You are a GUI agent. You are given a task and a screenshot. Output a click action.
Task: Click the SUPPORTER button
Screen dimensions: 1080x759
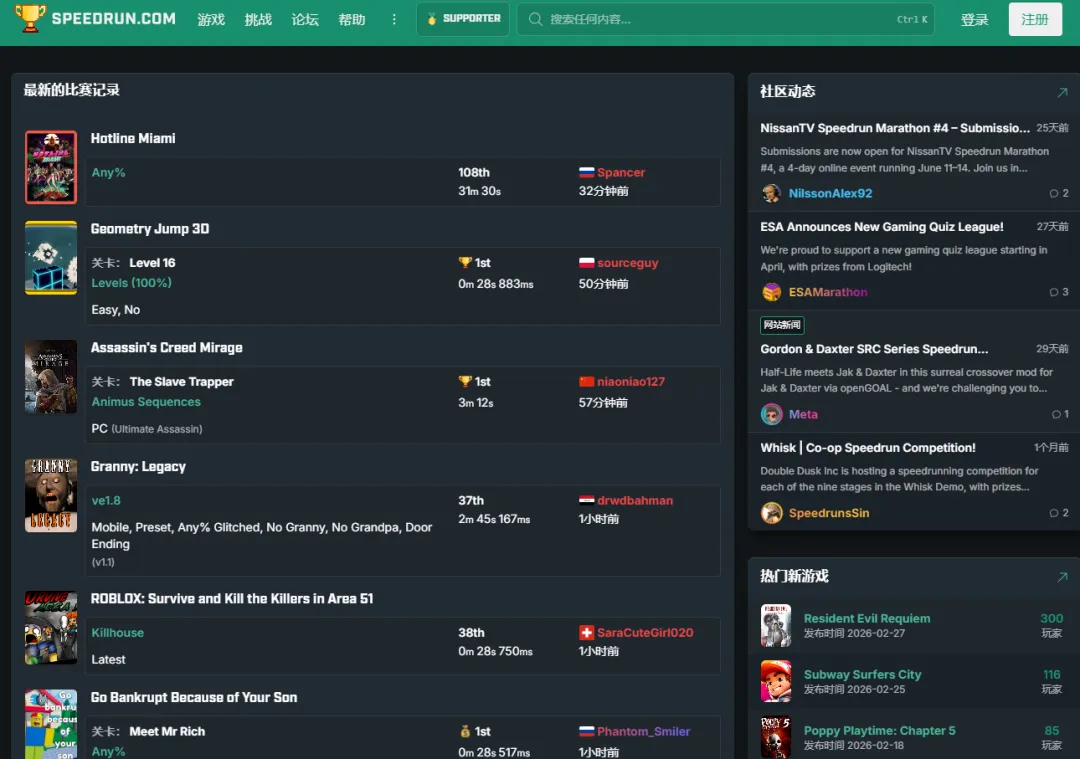(463, 19)
